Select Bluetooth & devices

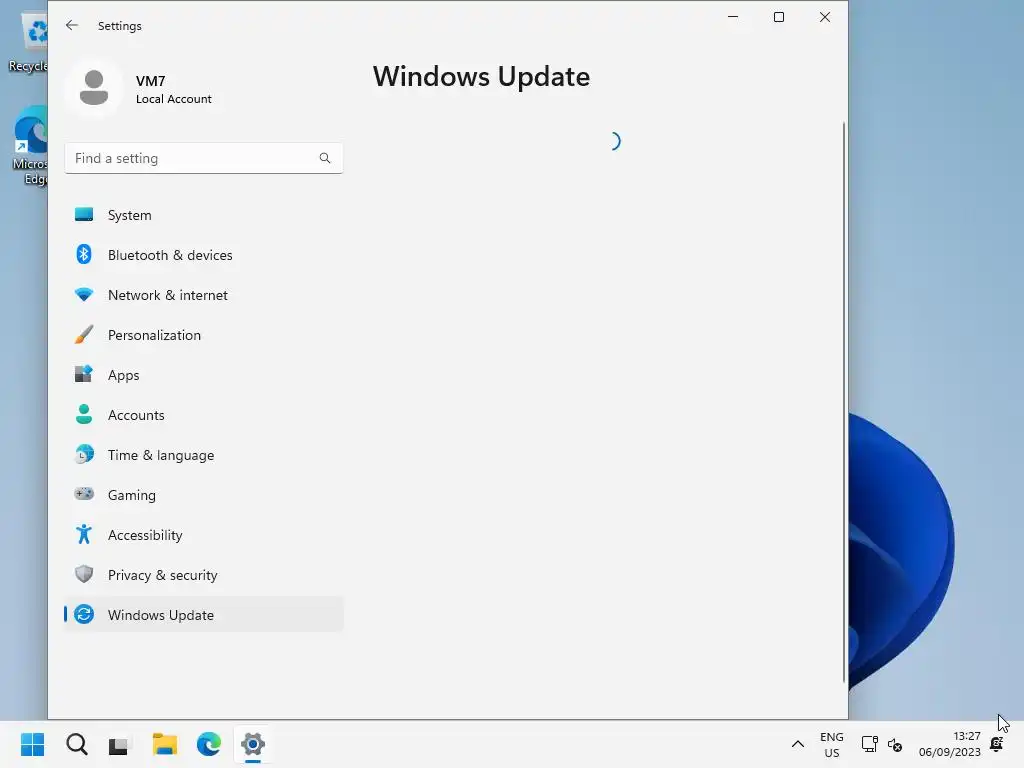click(x=204, y=255)
